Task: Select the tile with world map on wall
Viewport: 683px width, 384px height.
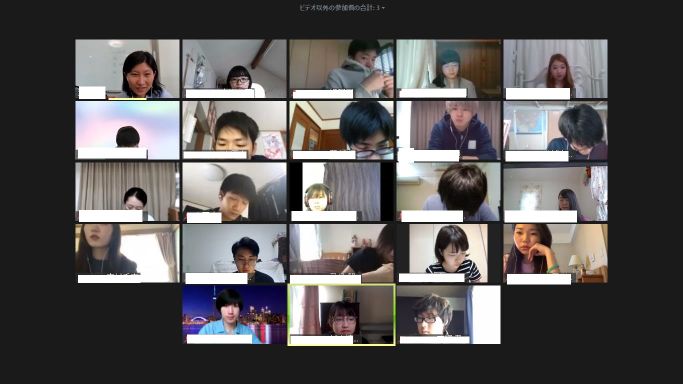Action: pos(556,130)
